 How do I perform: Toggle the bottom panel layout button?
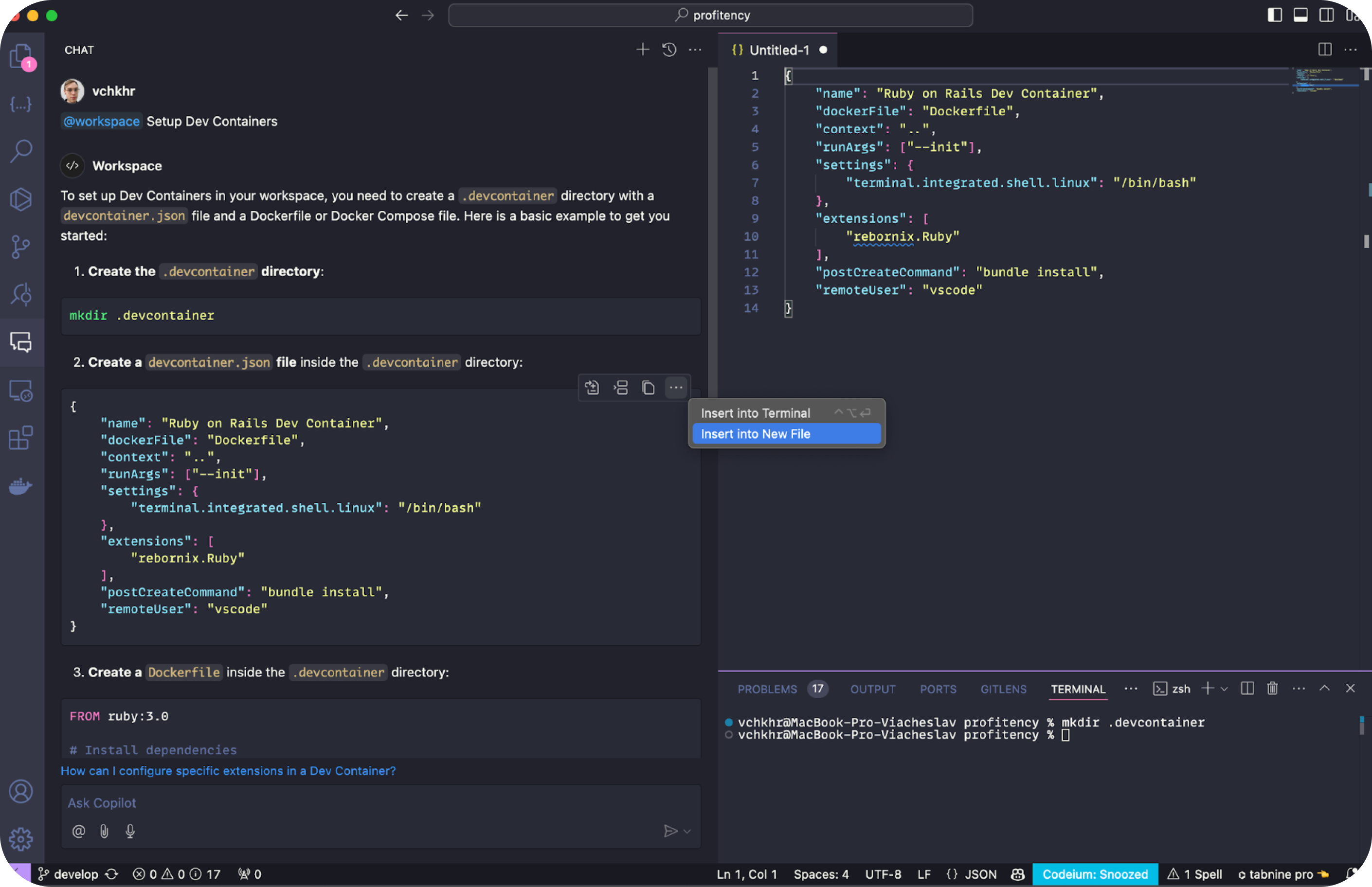1300,15
